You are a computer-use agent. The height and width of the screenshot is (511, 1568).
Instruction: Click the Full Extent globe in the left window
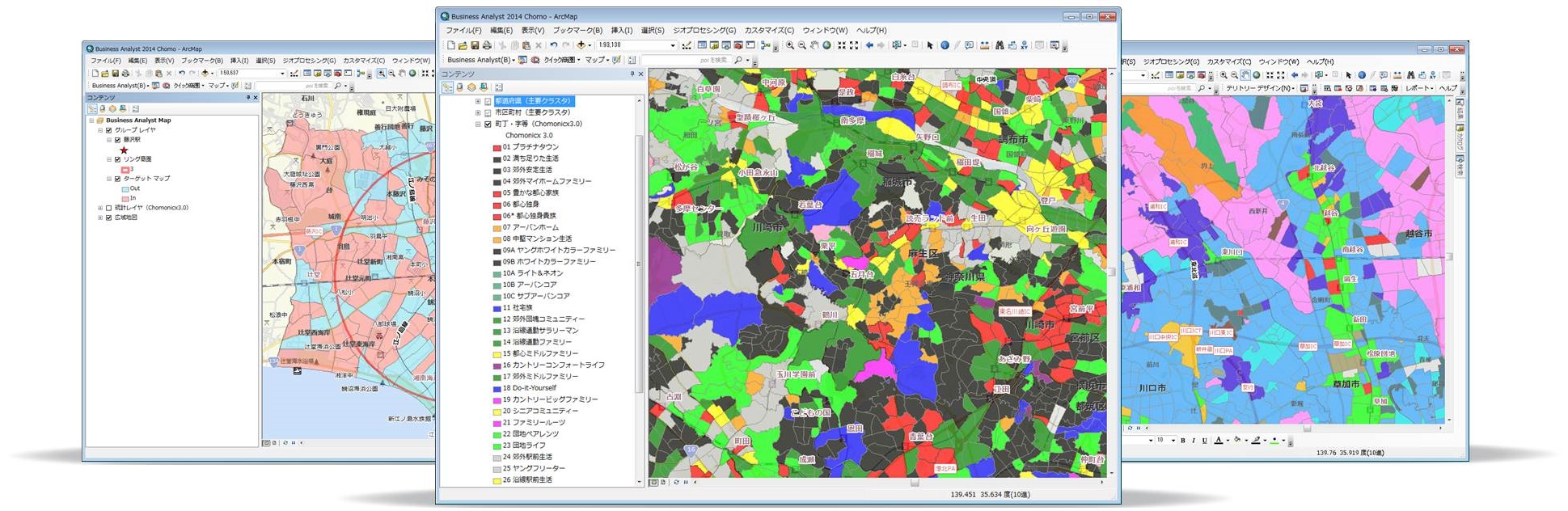pyautogui.click(x=412, y=73)
